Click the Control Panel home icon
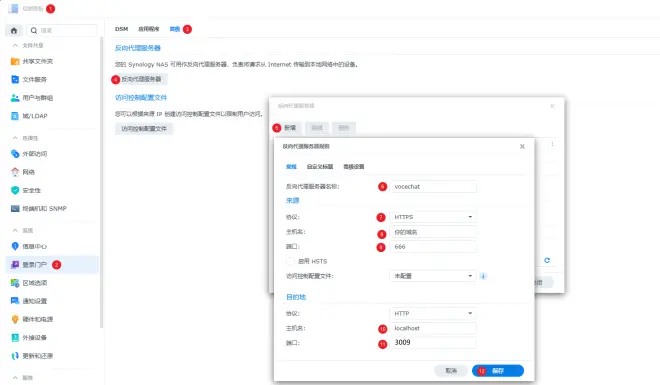660x385 pixels. pos(14,30)
